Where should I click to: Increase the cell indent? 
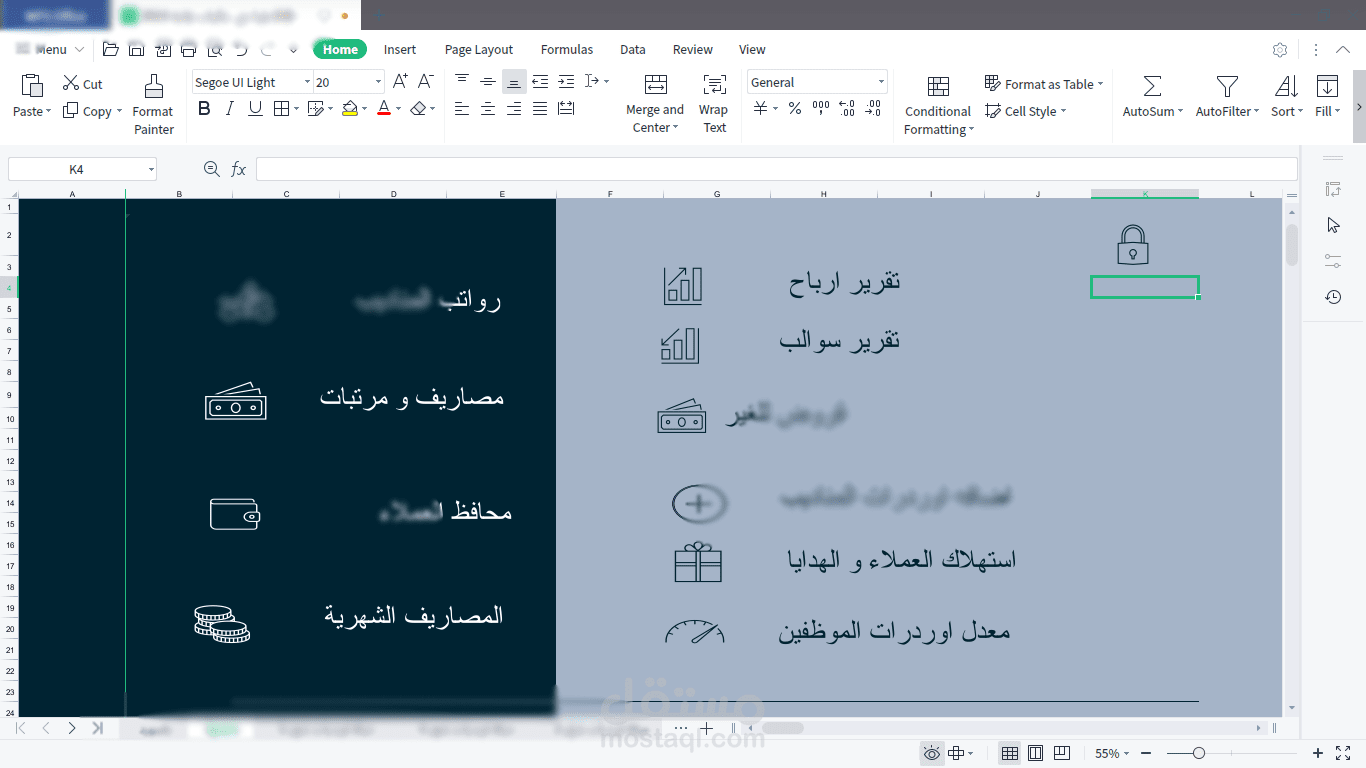point(566,81)
